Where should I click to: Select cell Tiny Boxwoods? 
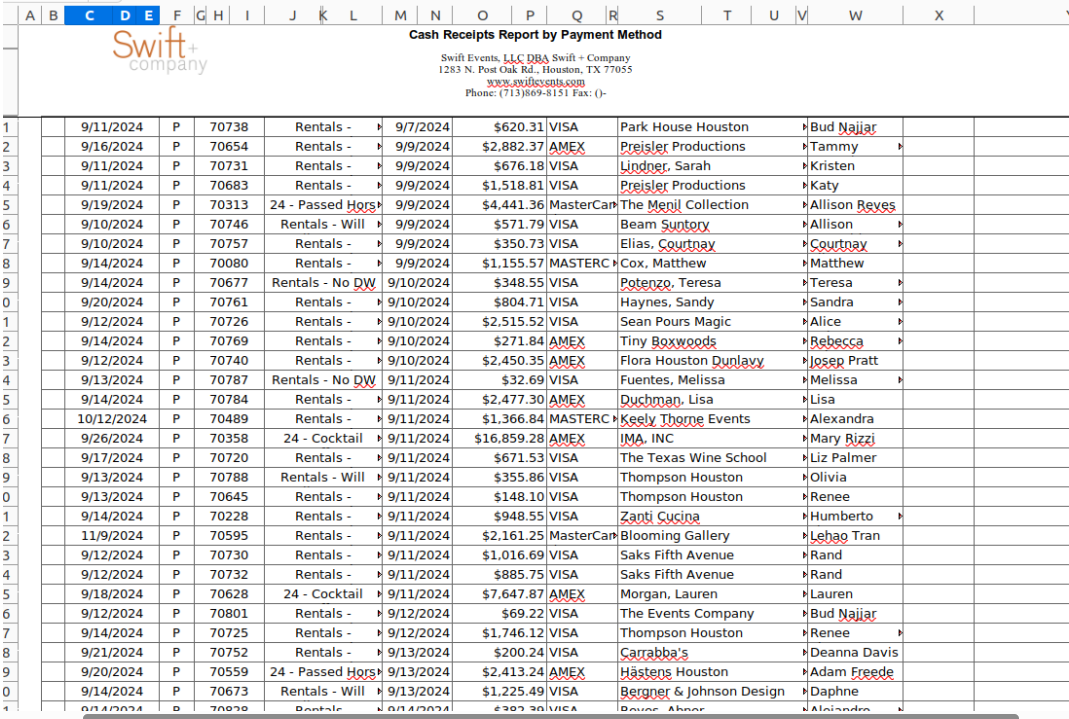click(712, 341)
